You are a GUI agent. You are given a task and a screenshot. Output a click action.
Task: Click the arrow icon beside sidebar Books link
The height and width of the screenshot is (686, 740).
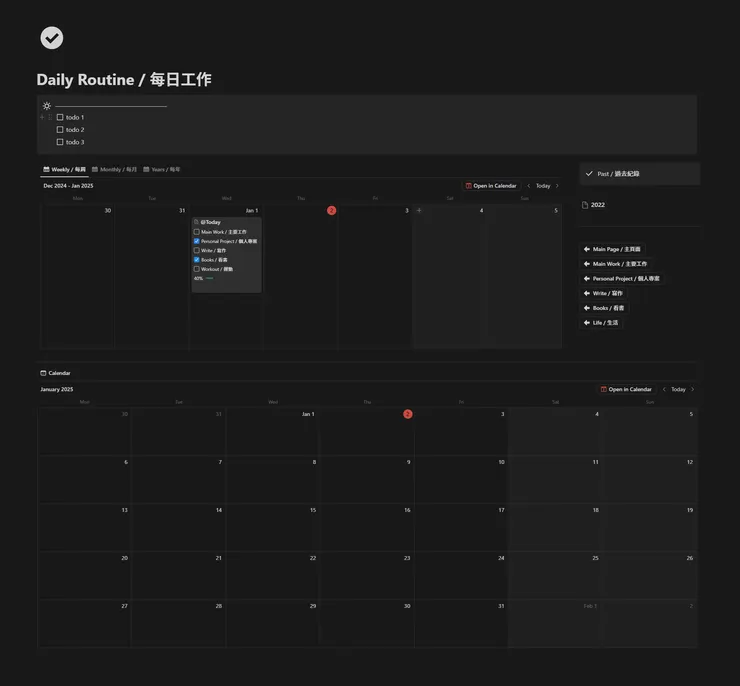click(587, 308)
